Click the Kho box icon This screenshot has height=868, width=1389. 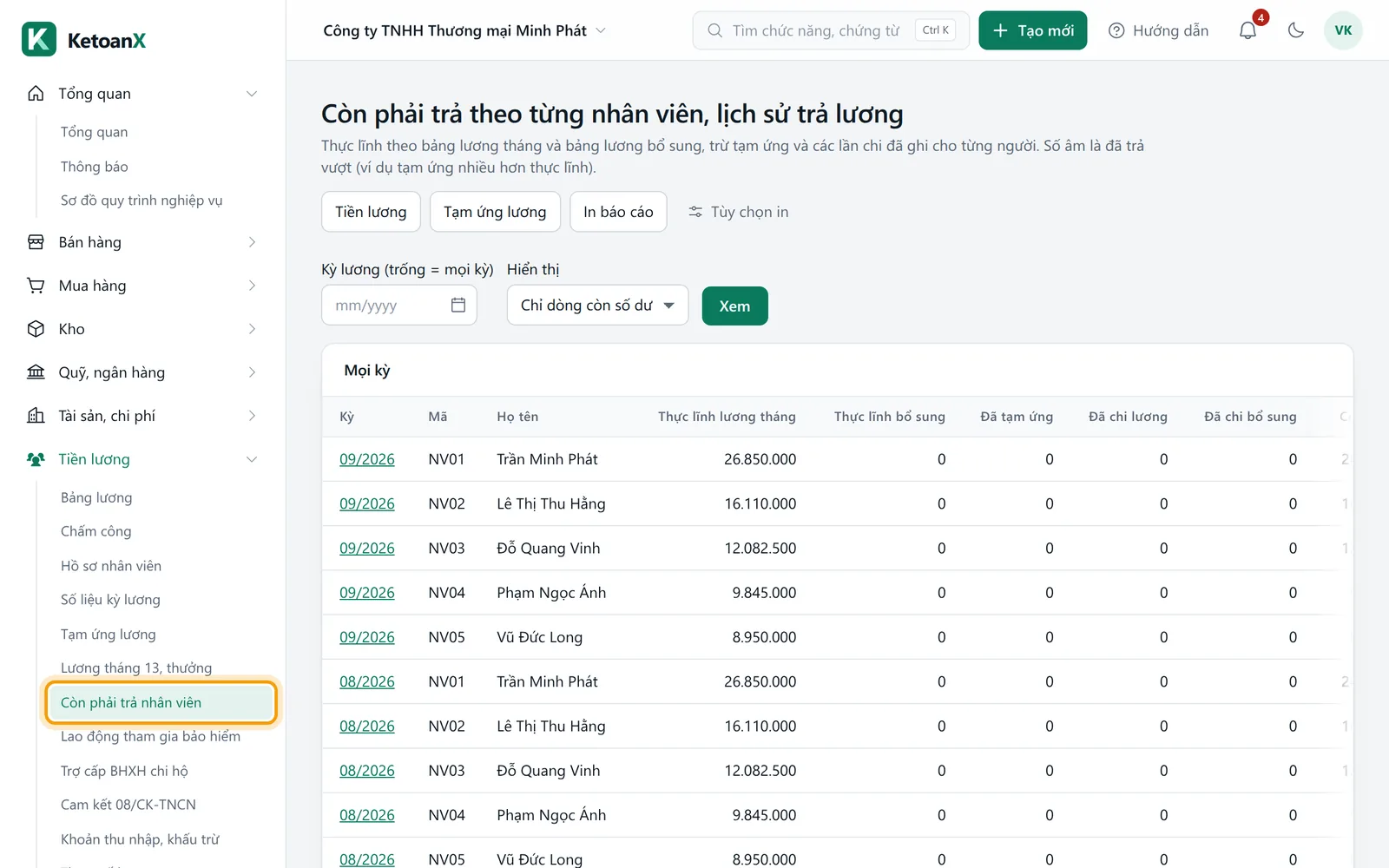pyautogui.click(x=36, y=329)
